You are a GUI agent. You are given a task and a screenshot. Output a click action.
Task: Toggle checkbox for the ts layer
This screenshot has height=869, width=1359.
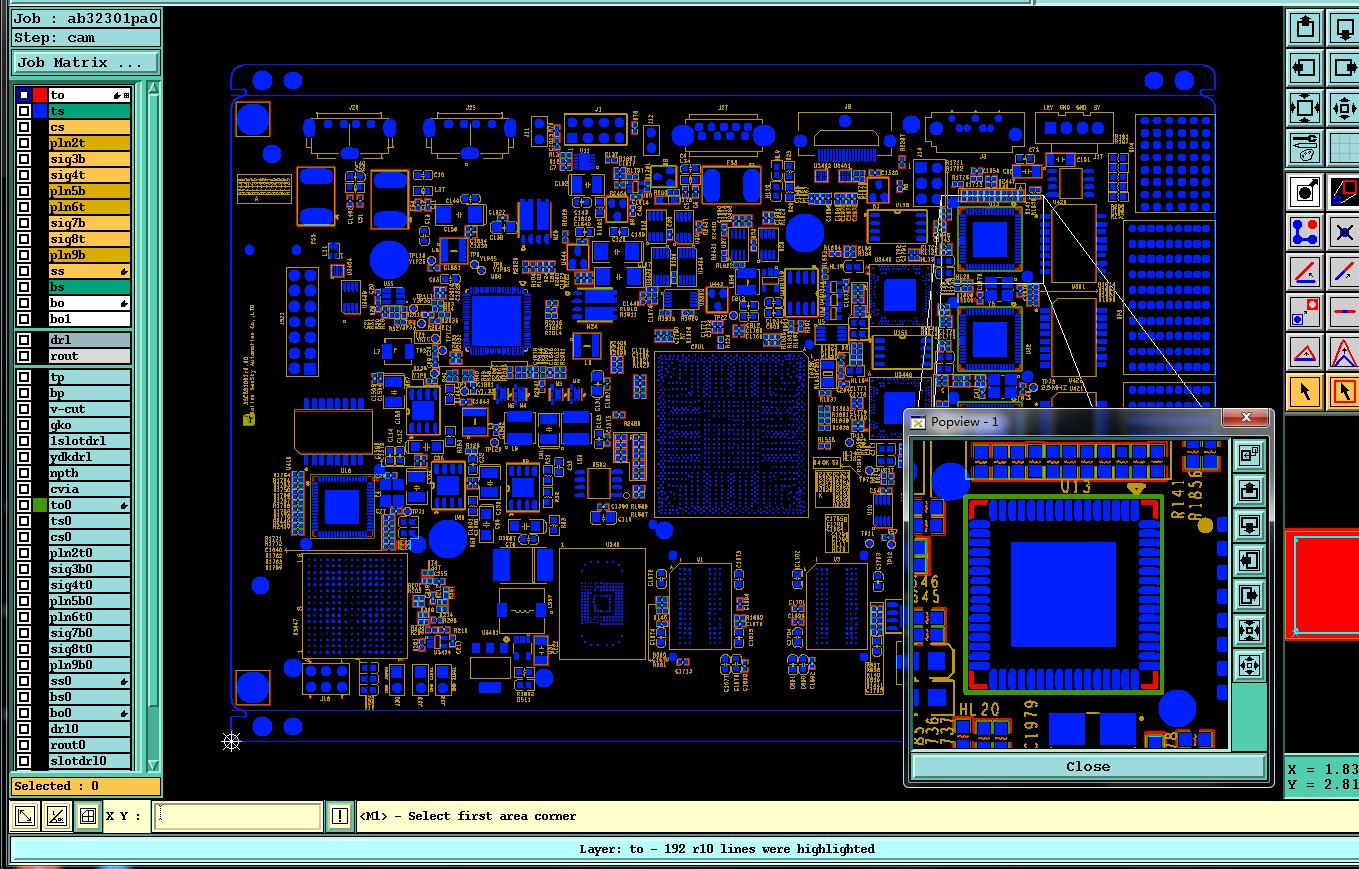[24, 111]
